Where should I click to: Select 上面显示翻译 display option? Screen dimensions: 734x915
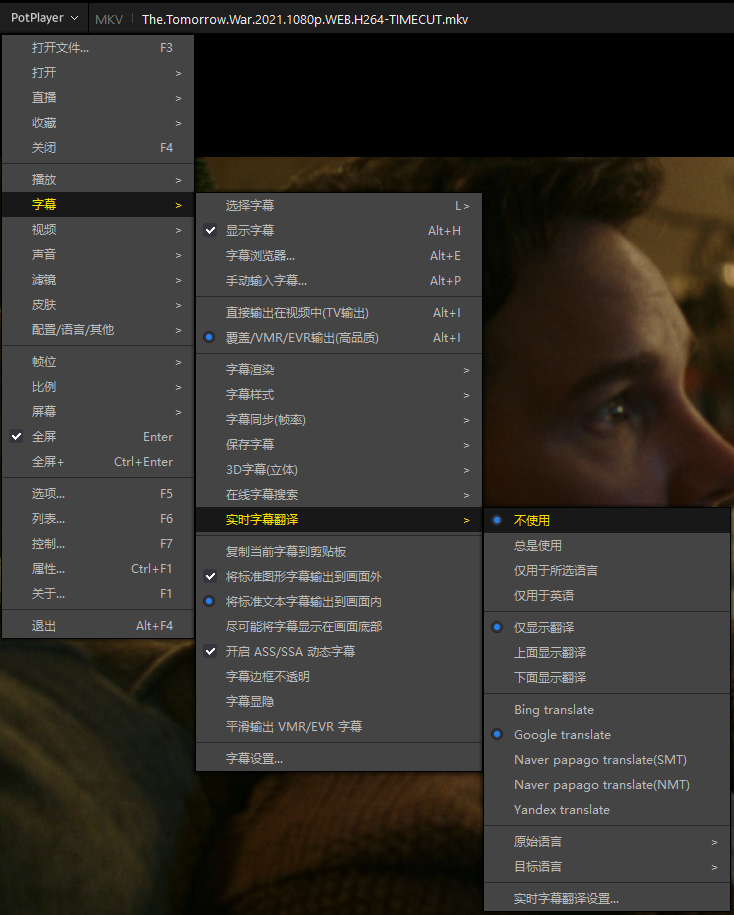549,653
